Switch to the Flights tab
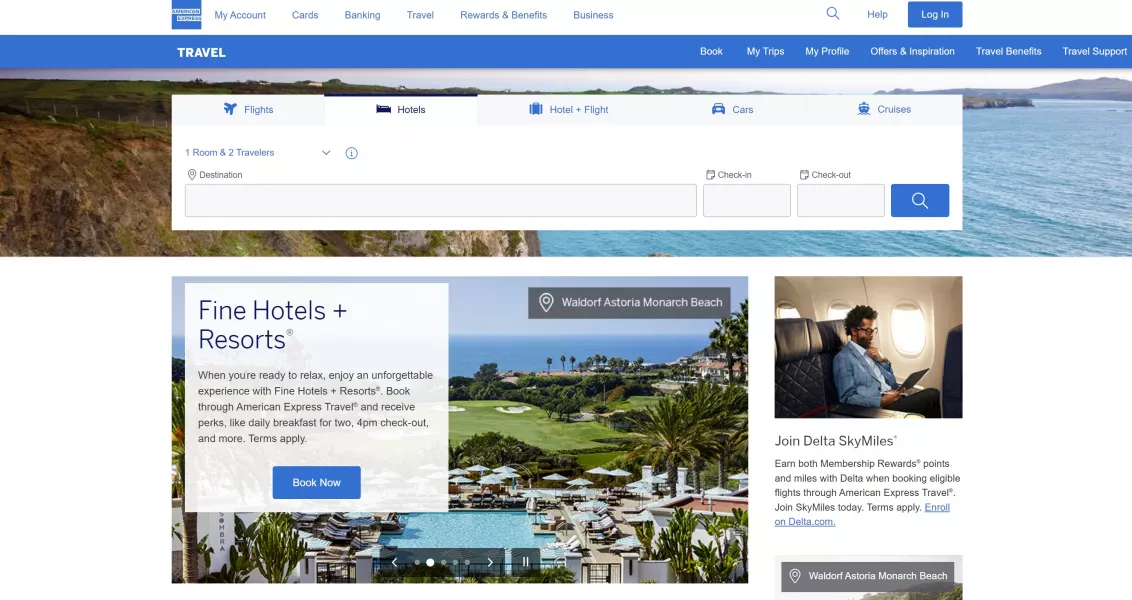Image resolution: width=1132 pixels, height=600 pixels. coord(248,110)
